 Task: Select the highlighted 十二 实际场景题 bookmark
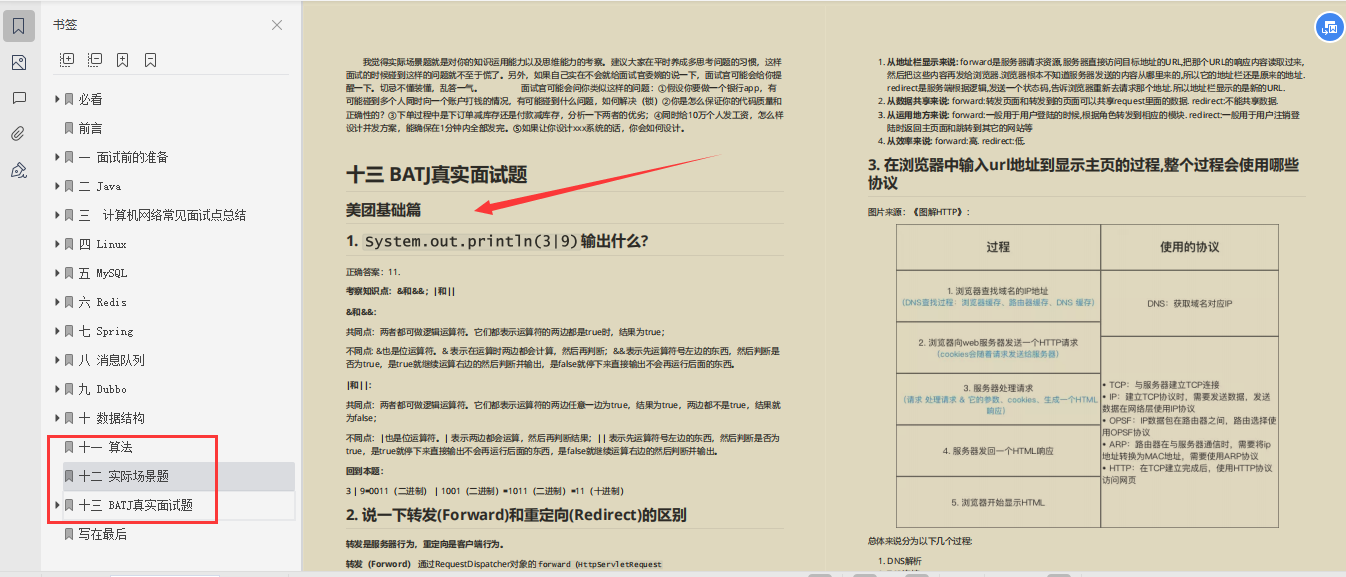(x=124, y=476)
